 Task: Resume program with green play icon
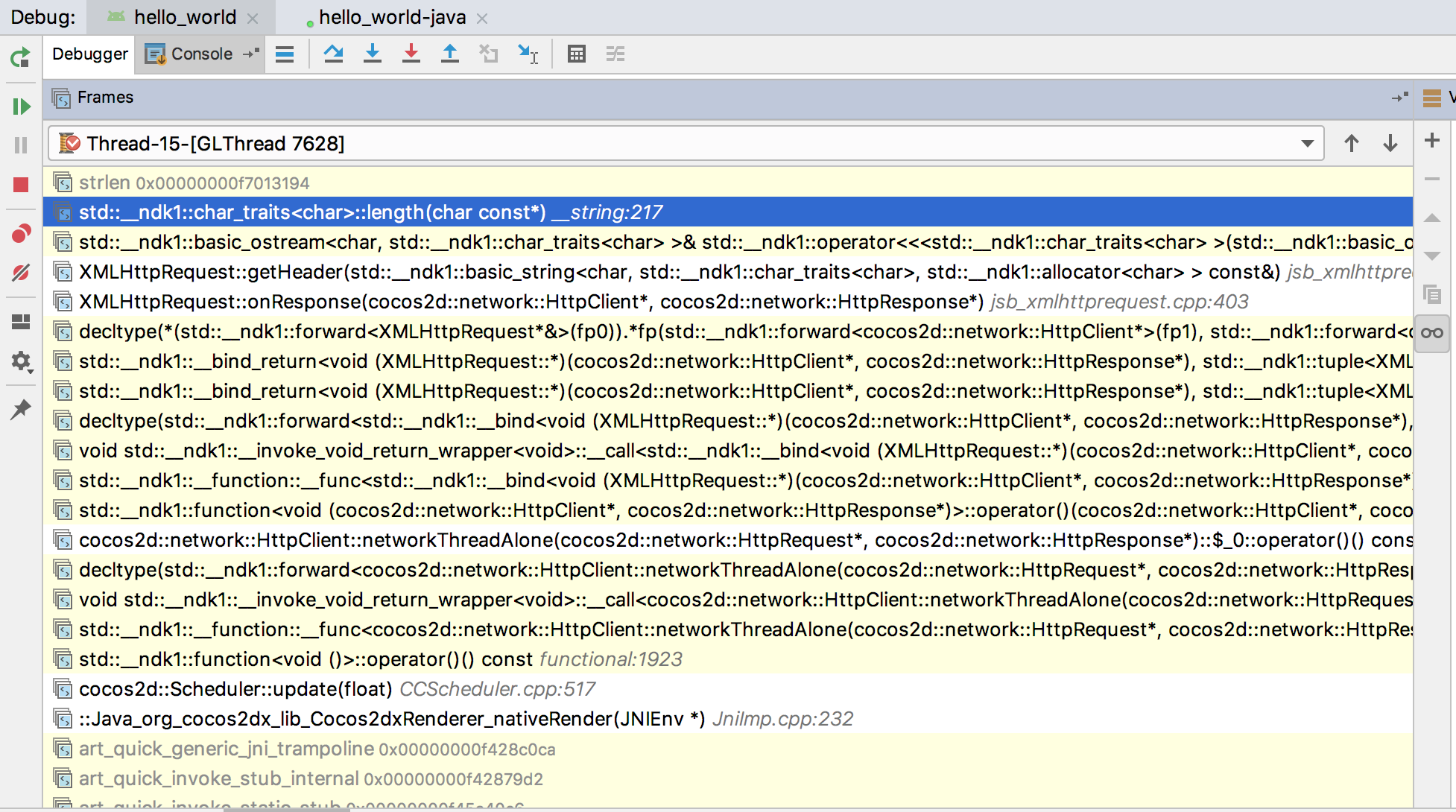point(21,107)
